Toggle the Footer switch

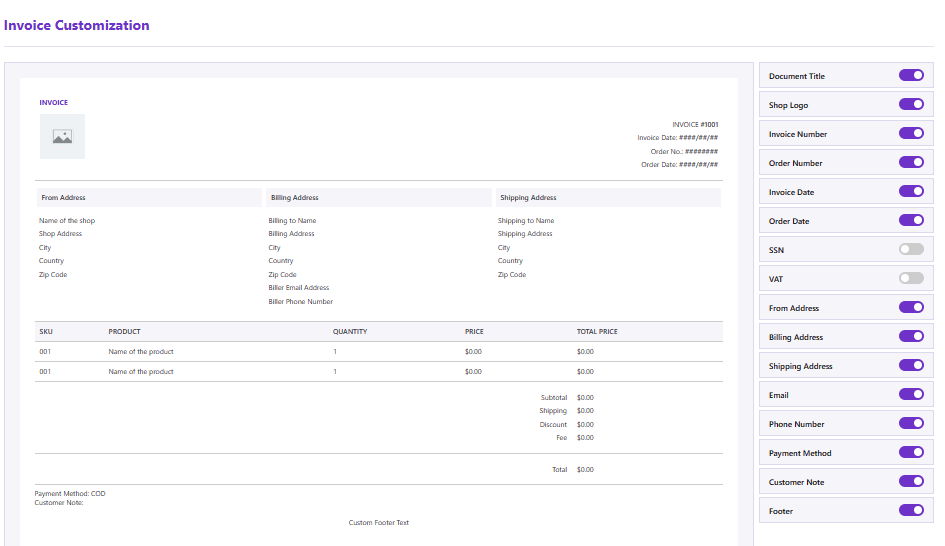(x=911, y=510)
